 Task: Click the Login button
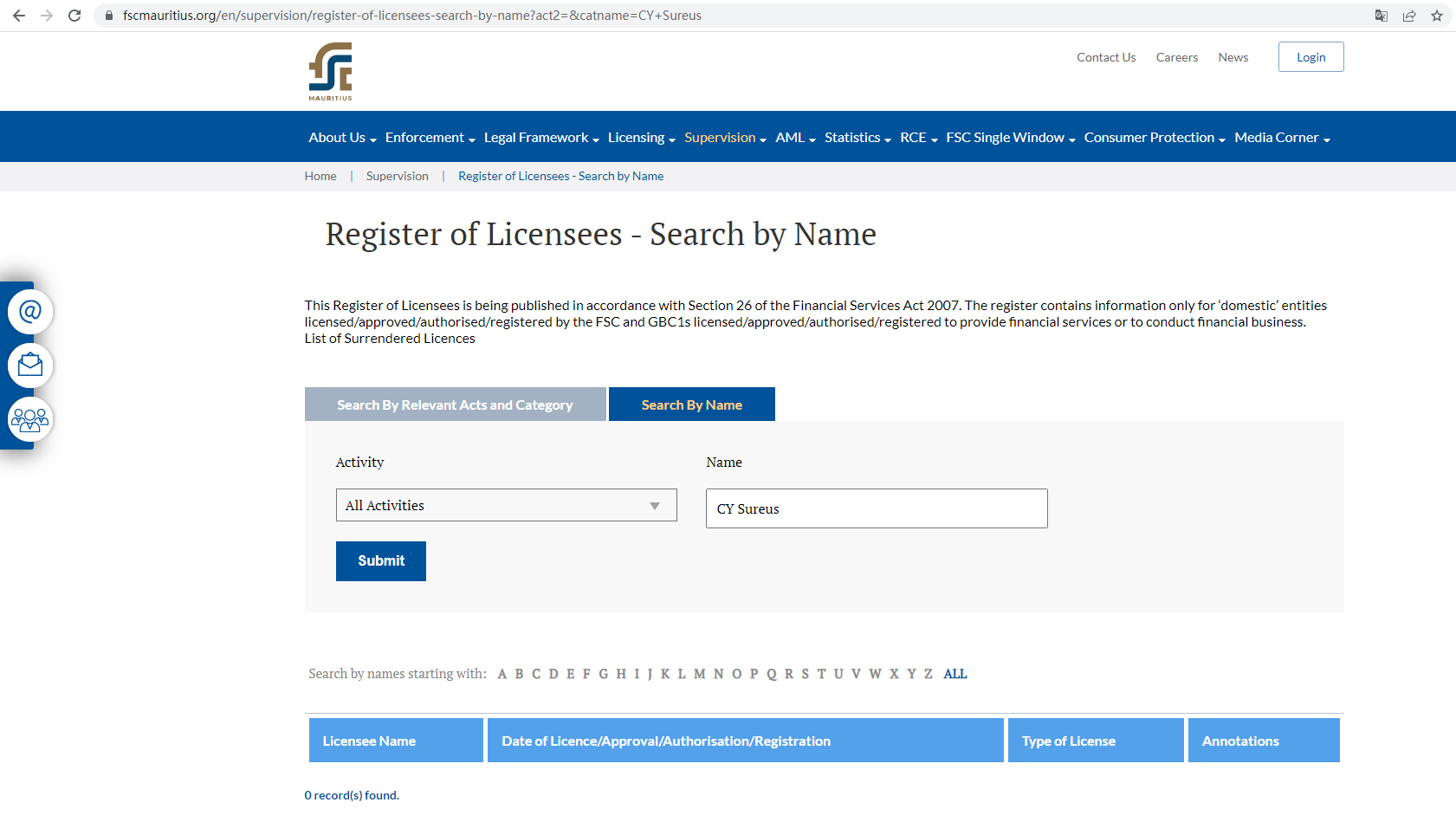click(x=1311, y=57)
